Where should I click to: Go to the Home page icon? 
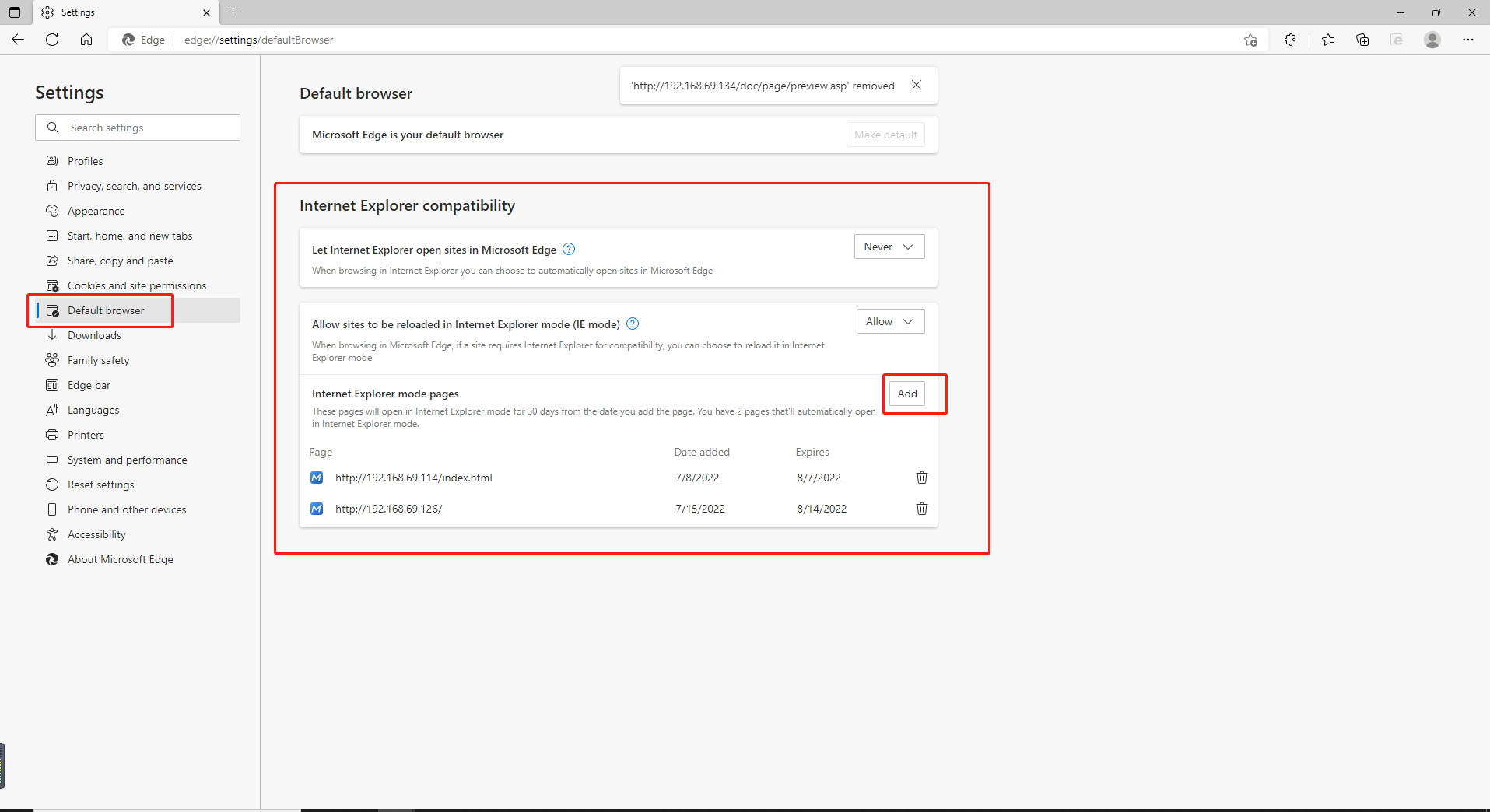(x=86, y=40)
